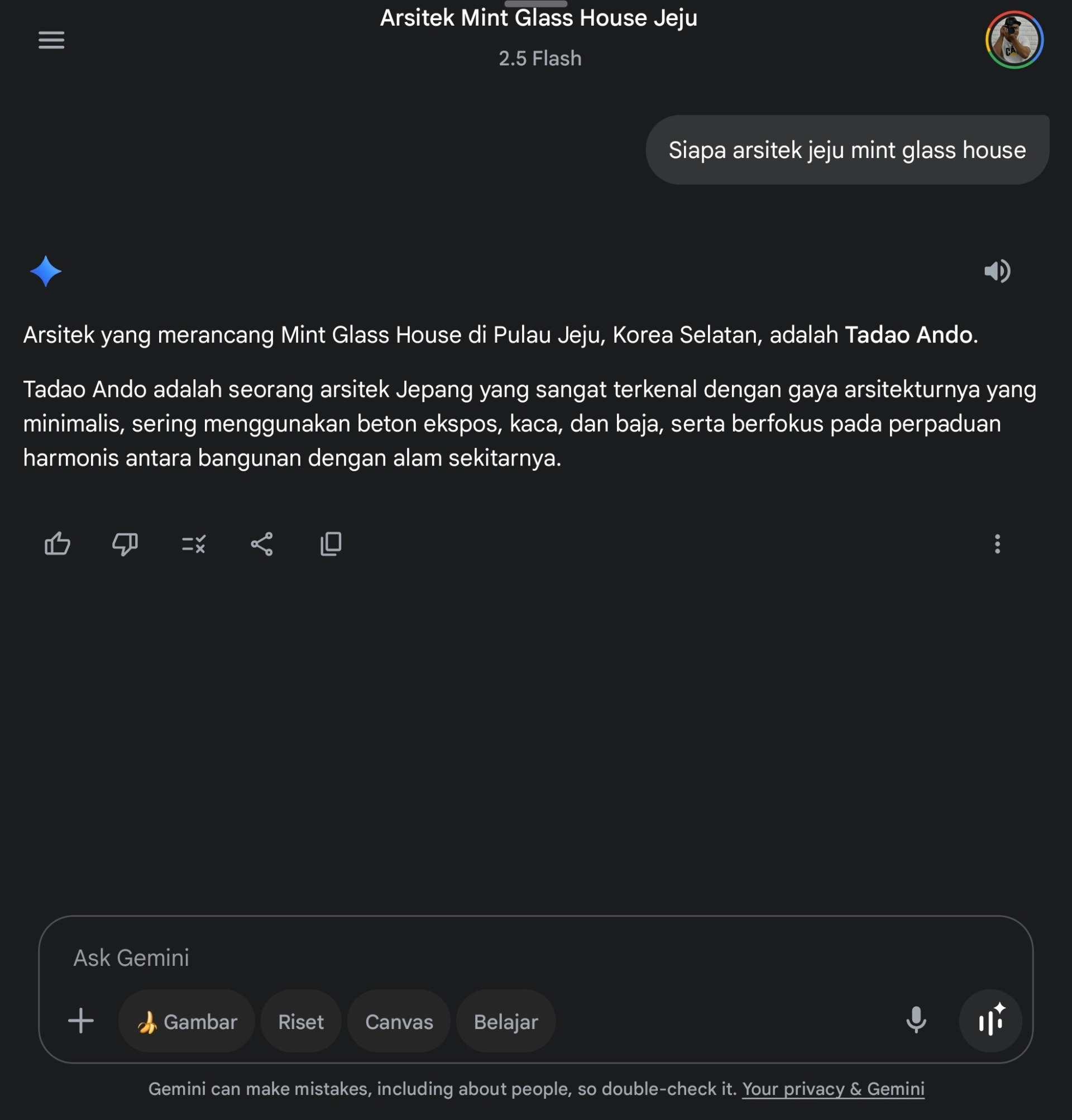This screenshot has width=1072, height=1120.
Task: Click the double-check response icon
Action: 194,544
